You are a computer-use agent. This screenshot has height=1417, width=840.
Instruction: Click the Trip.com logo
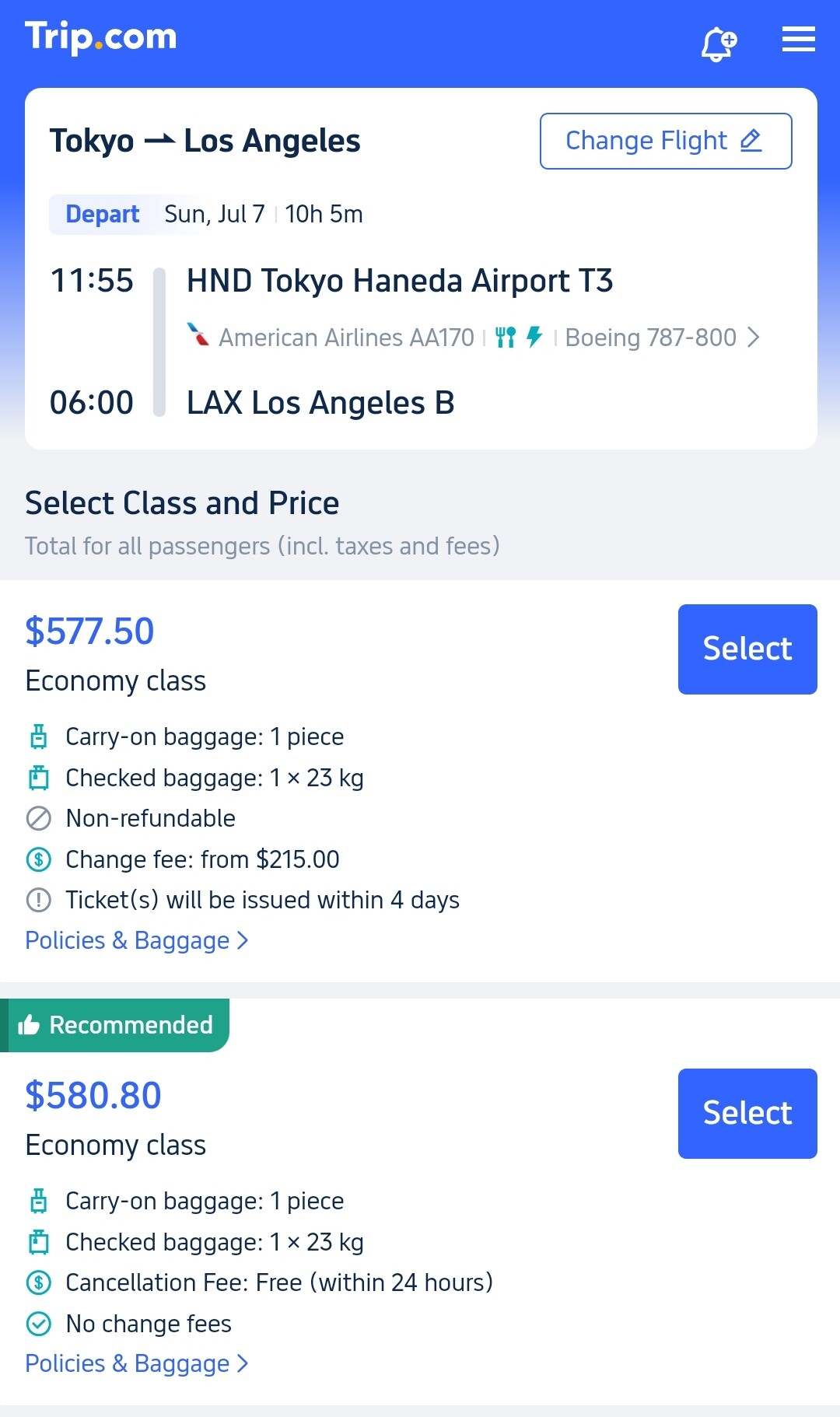[101, 37]
